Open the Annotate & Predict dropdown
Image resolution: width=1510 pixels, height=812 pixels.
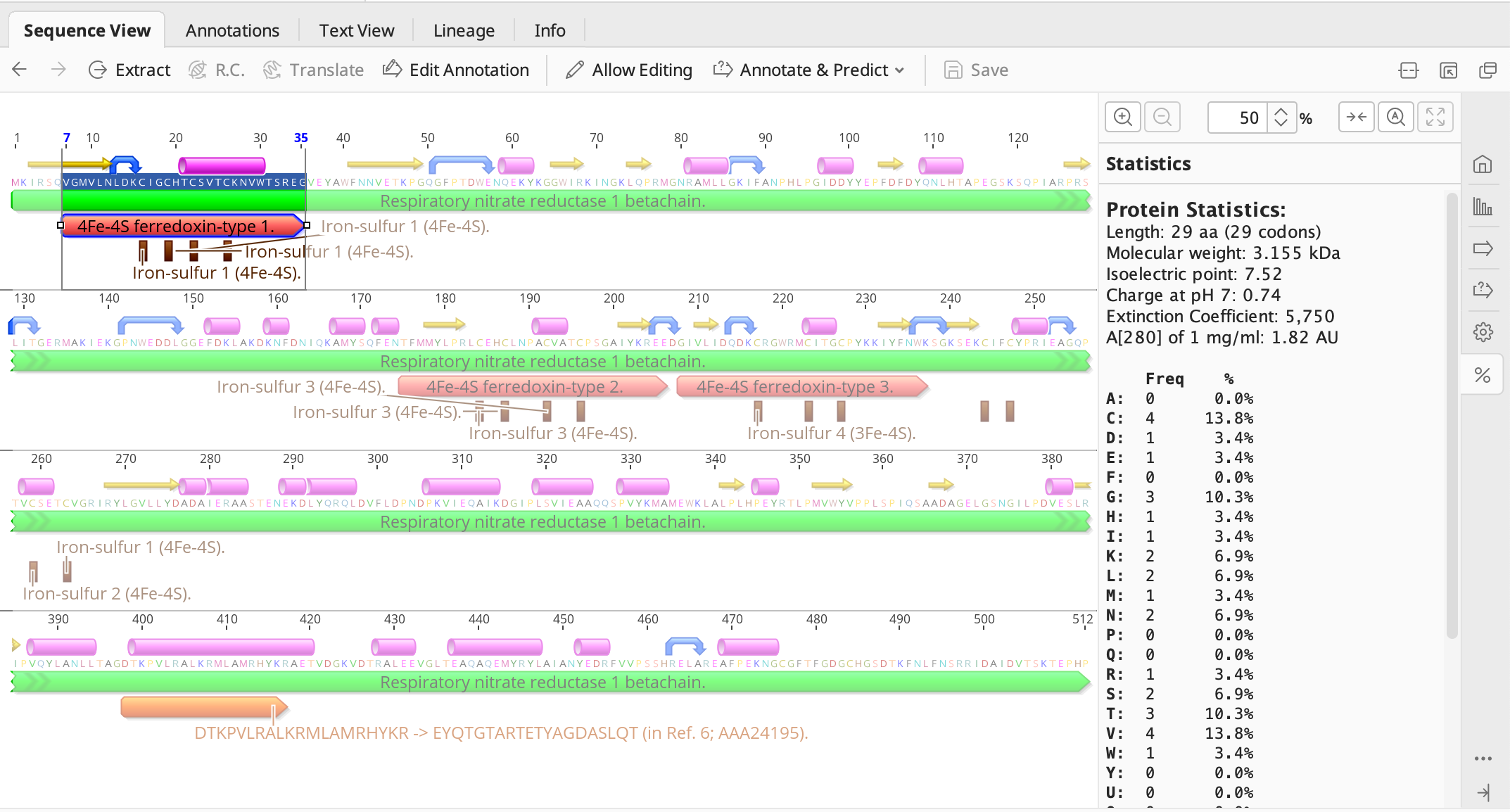point(809,70)
